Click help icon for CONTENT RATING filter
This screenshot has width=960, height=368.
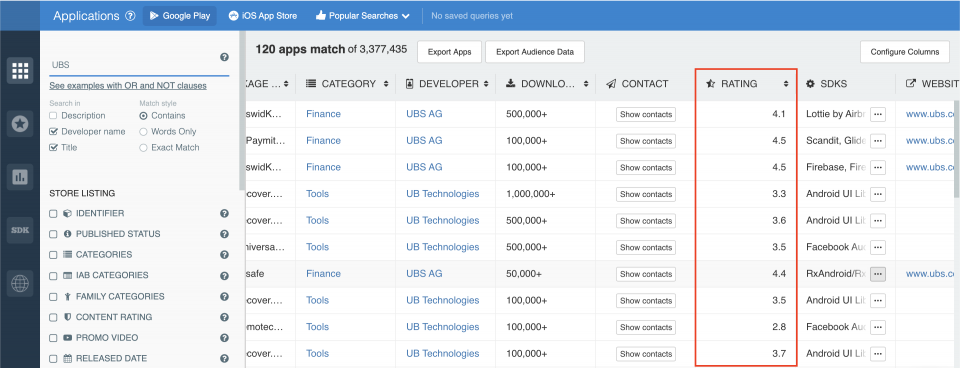(224, 317)
